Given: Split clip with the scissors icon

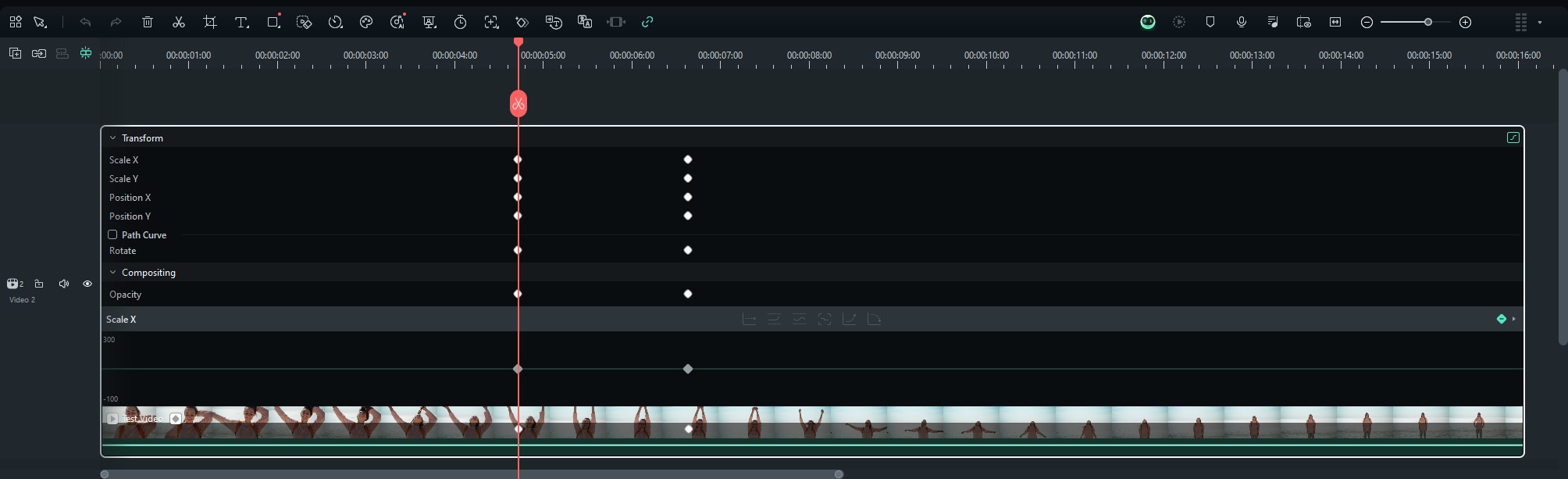Looking at the screenshot, I should [x=179, y=22].
